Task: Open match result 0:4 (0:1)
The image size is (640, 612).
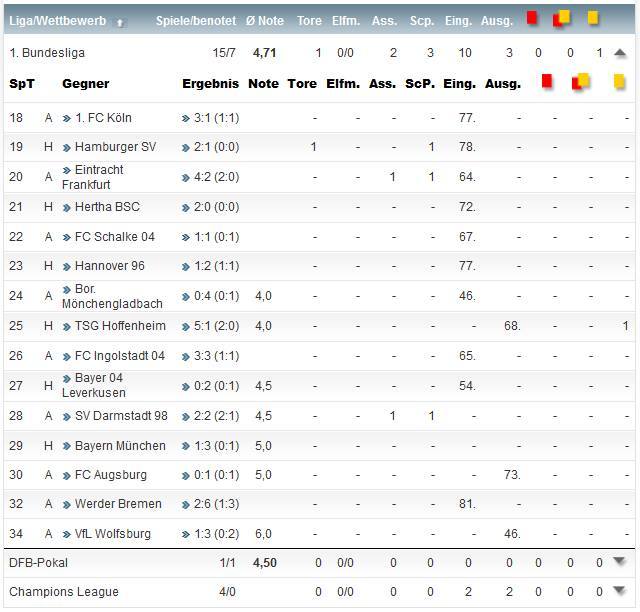Action: [215, 296]
